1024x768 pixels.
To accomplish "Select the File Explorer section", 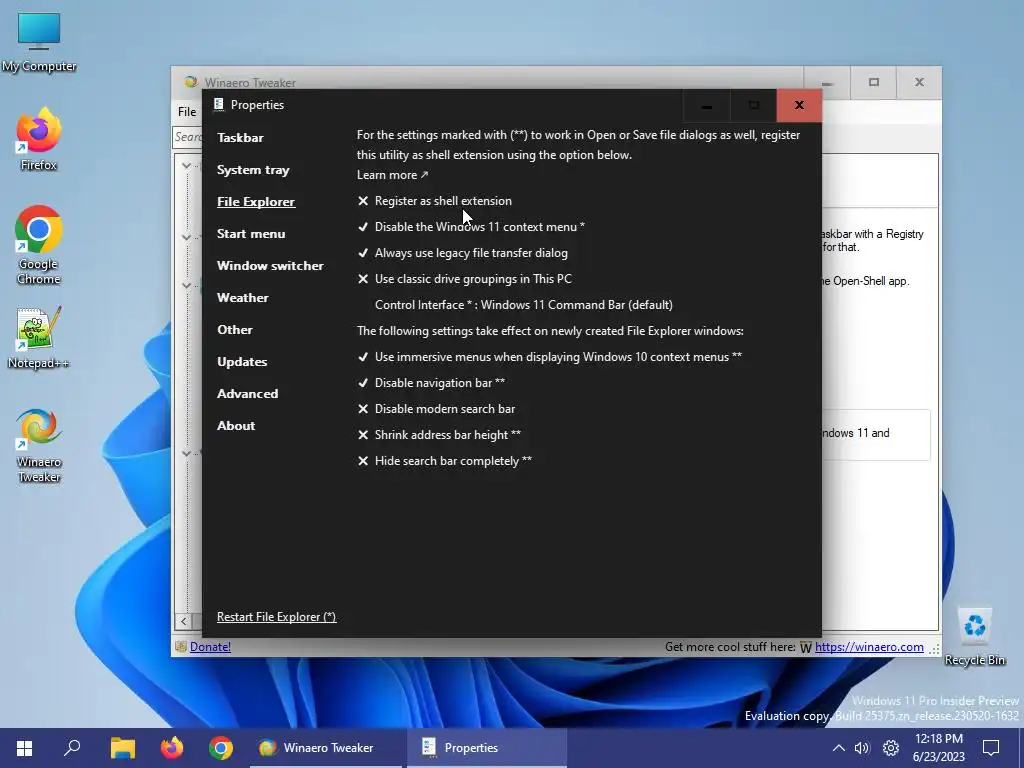I will pos(256,202).
